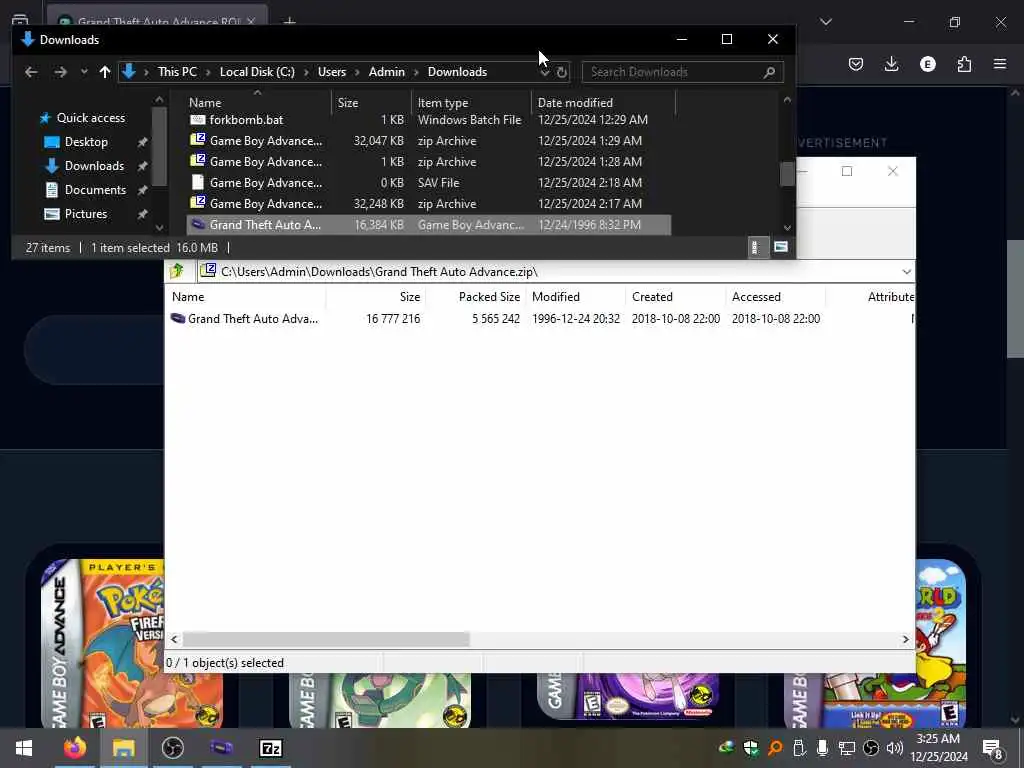This screenshot has width=1024, height=768.
Task: Click right arrow of 7-Zip horizontal scrollbar
Action: click(x=905, y=639)
